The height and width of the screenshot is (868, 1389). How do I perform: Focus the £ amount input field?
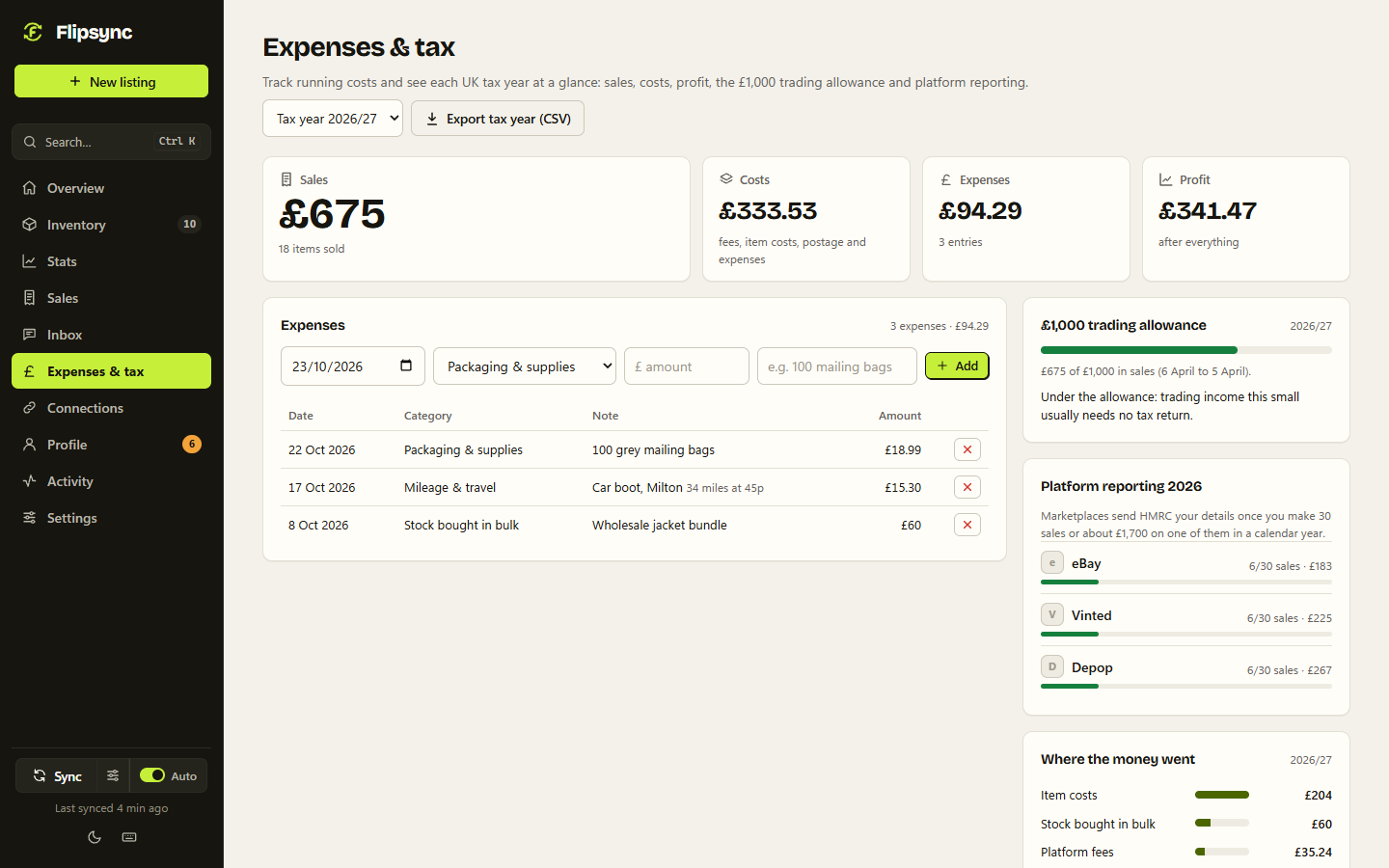coord(687,366)
